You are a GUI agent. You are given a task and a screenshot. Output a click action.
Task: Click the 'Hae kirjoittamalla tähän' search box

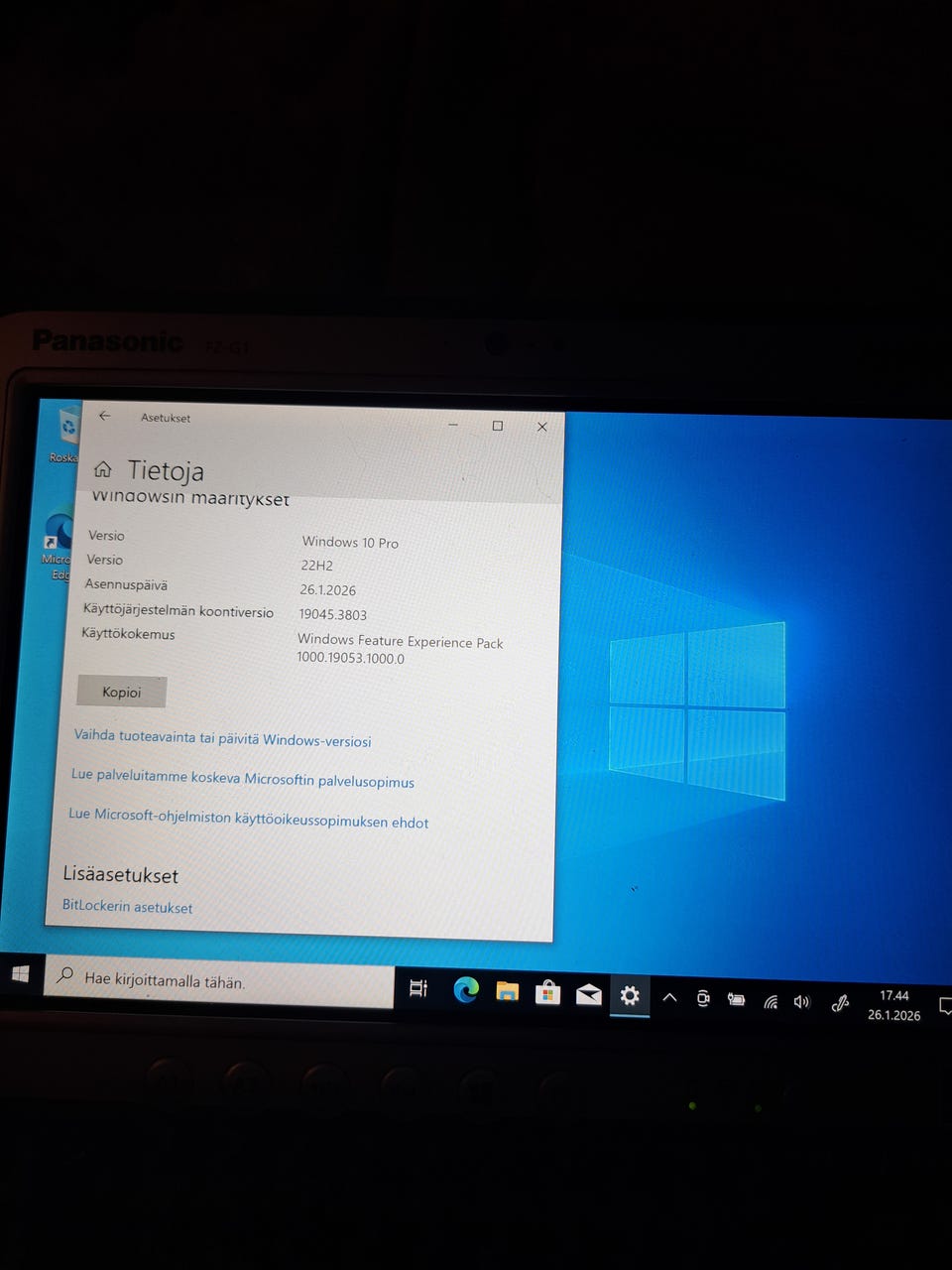point(218,982)
